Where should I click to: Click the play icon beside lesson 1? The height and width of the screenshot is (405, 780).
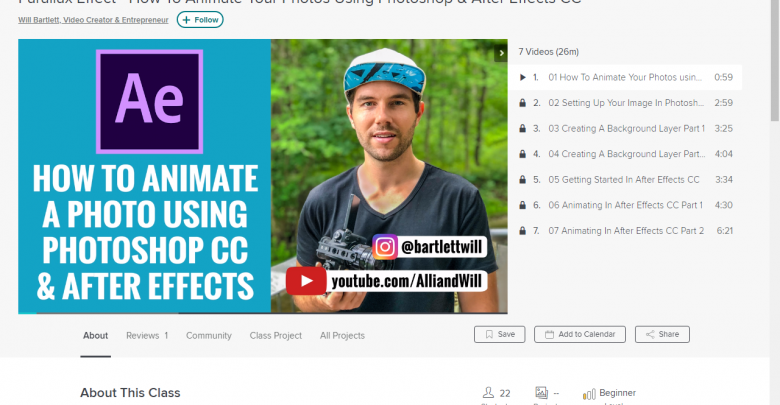[x=522, y=77]
